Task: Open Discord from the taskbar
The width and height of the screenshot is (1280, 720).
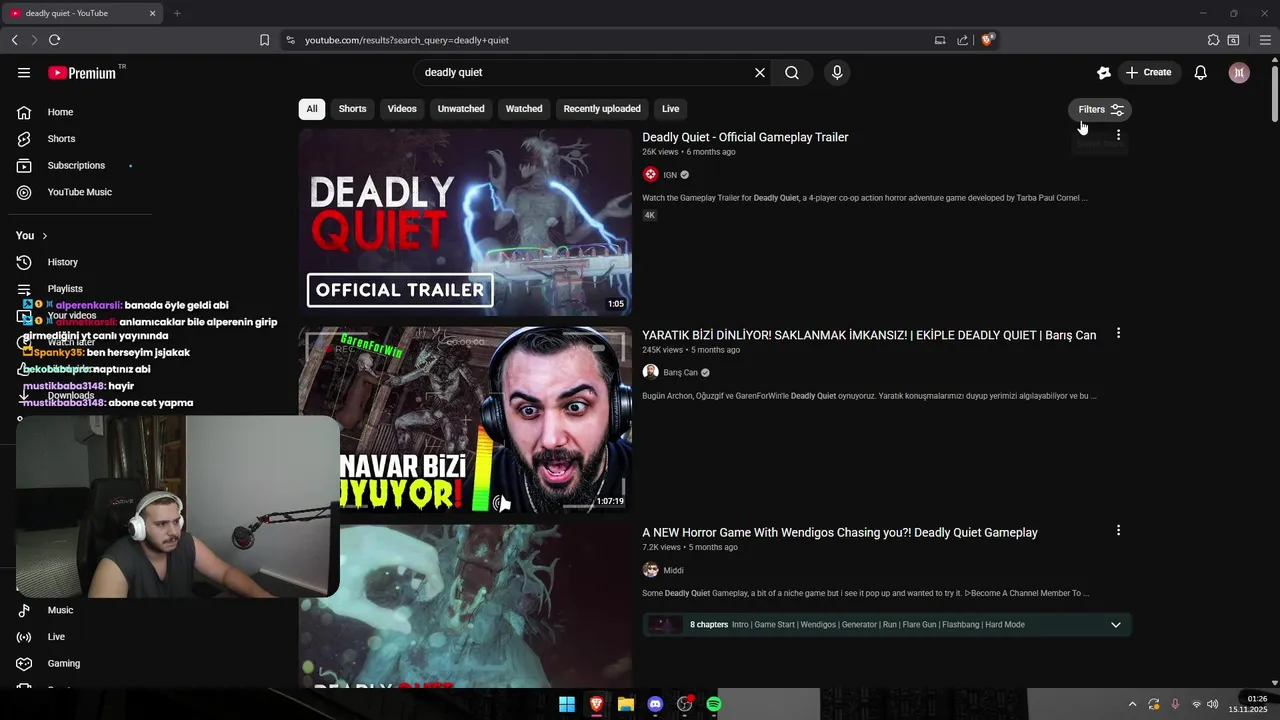Action: pos(655,704)
